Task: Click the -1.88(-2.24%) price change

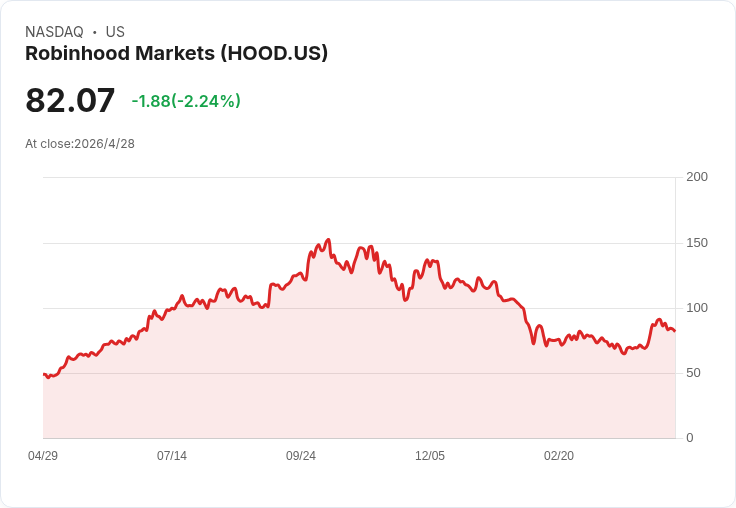Action: coord(186,101)
